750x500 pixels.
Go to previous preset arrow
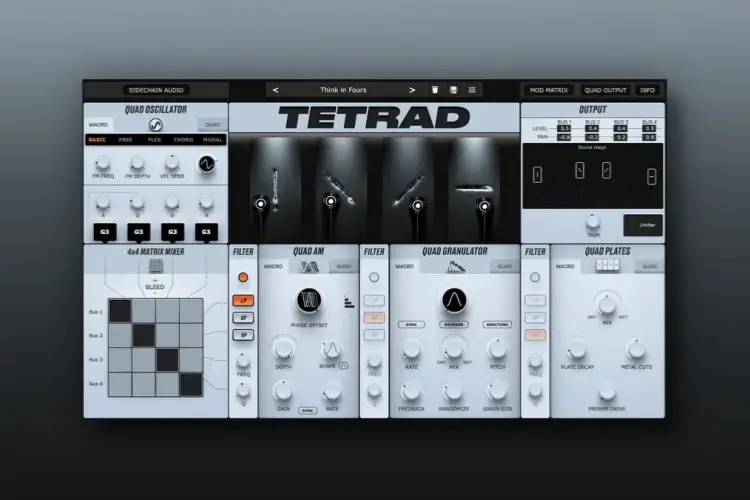click(x=276, y=90)
